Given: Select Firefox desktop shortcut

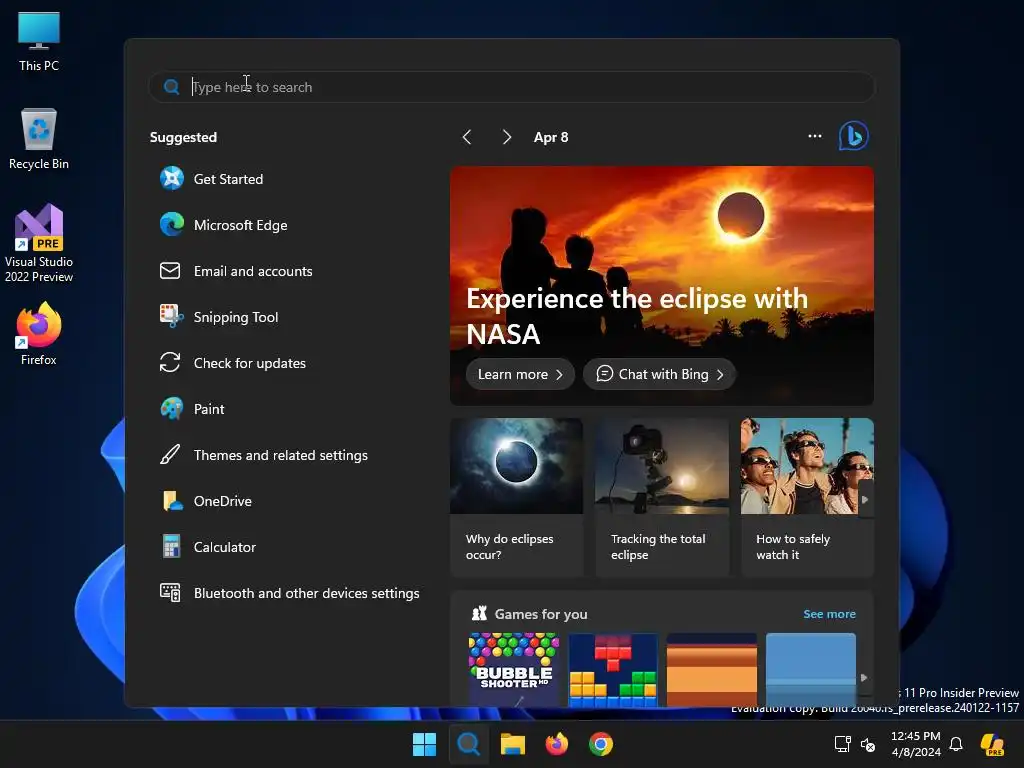Looking at the screenshot, I should (39, 334).
